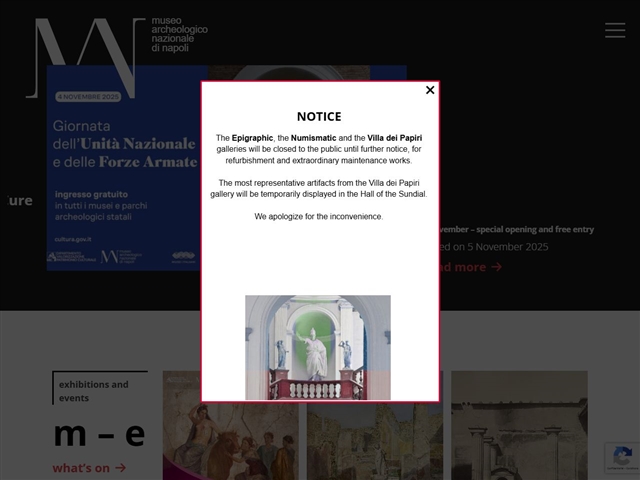Click the reCAPTCHA badge icon
Viewport: 640px width, 480px height.
pyautogui.click(x=621, y=458)
